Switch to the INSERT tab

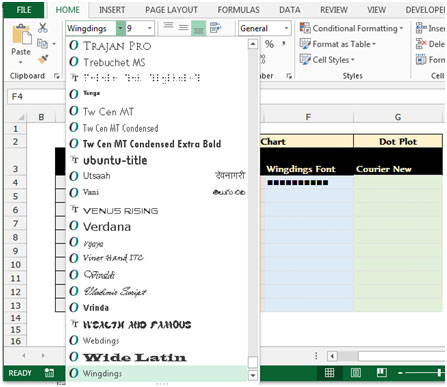pyautogui.click(x=112, y=10)
